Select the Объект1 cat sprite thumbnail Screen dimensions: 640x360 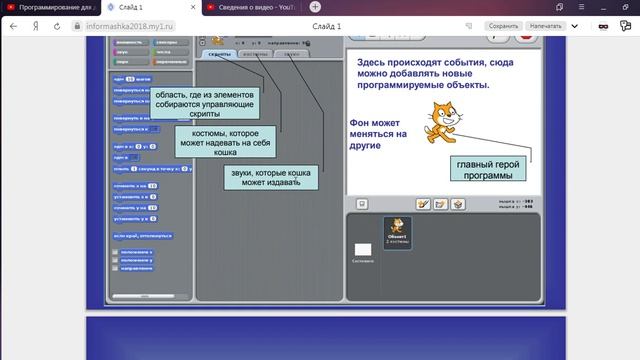click(x=397, y=232)
